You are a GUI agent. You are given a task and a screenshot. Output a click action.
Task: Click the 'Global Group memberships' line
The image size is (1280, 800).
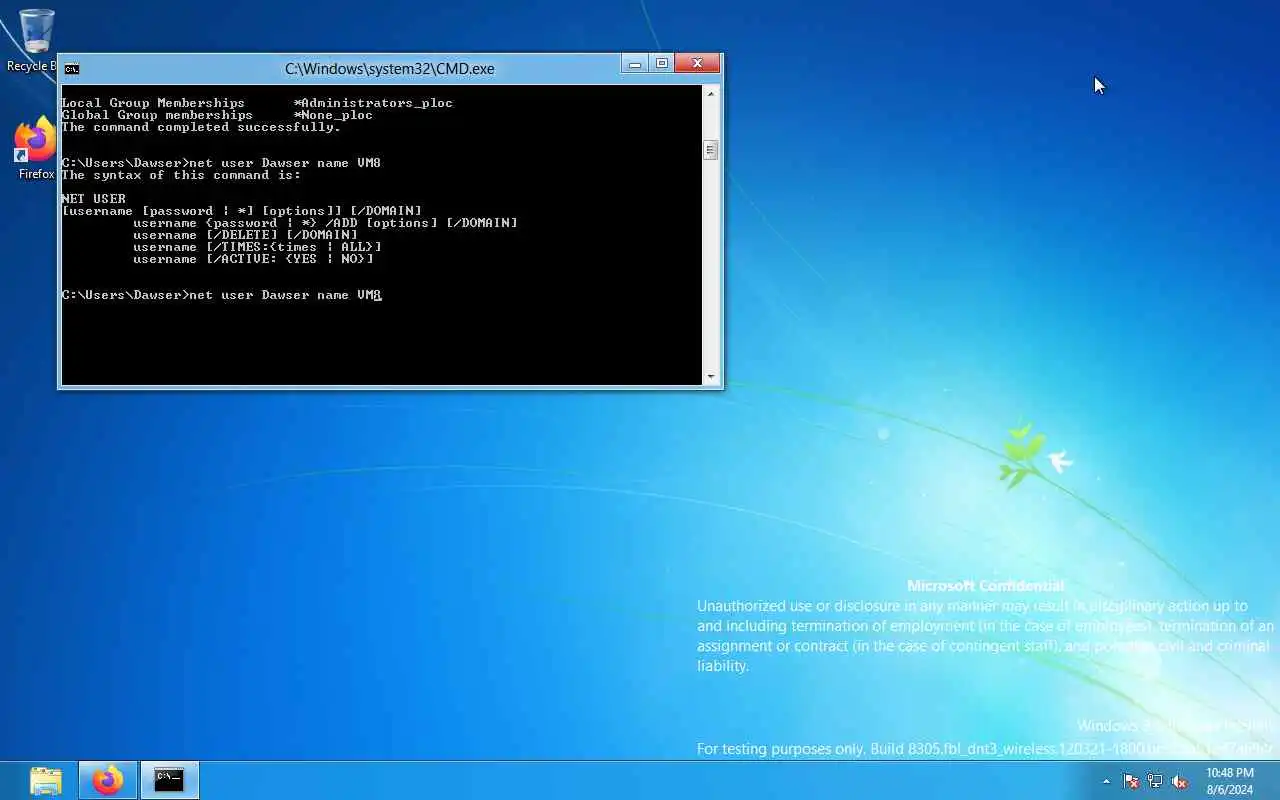coord(217,115)
